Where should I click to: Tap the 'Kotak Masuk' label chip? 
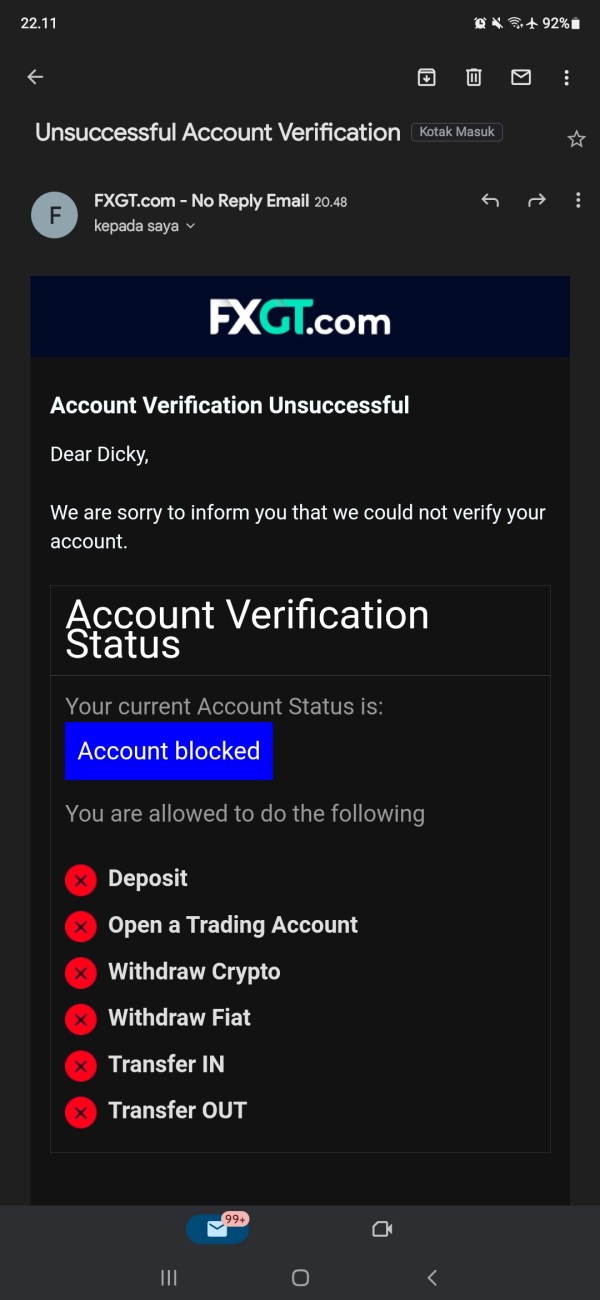click(x=457, y=132)
